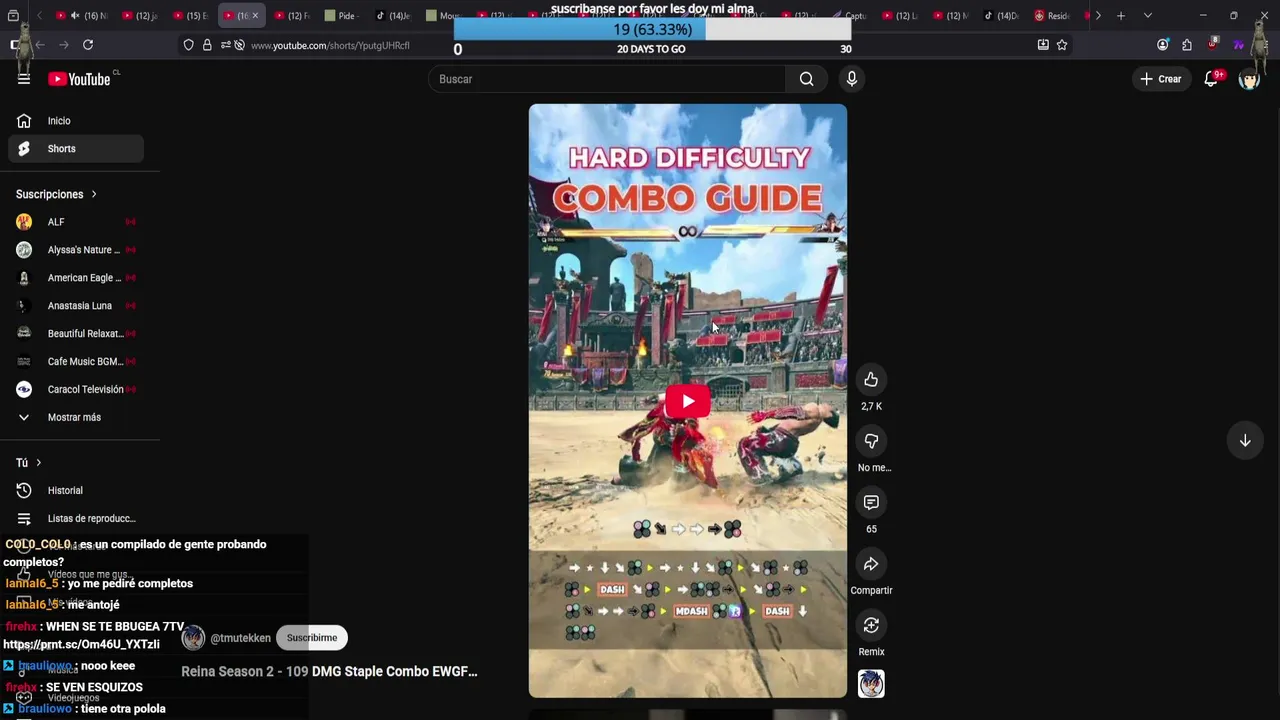Share the Short with Compartir
This screenshot has width=1280, height=720.
[871, 564]
